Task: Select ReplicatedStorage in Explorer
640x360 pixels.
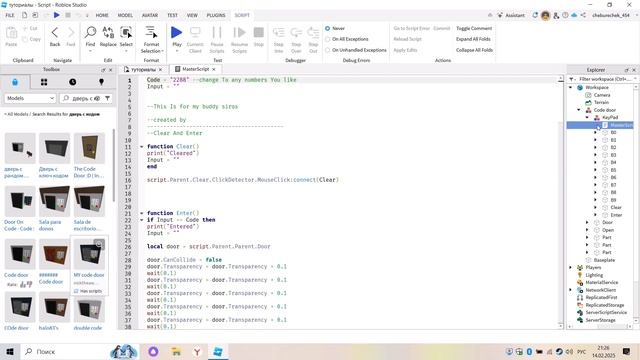Action: point(604,305)
